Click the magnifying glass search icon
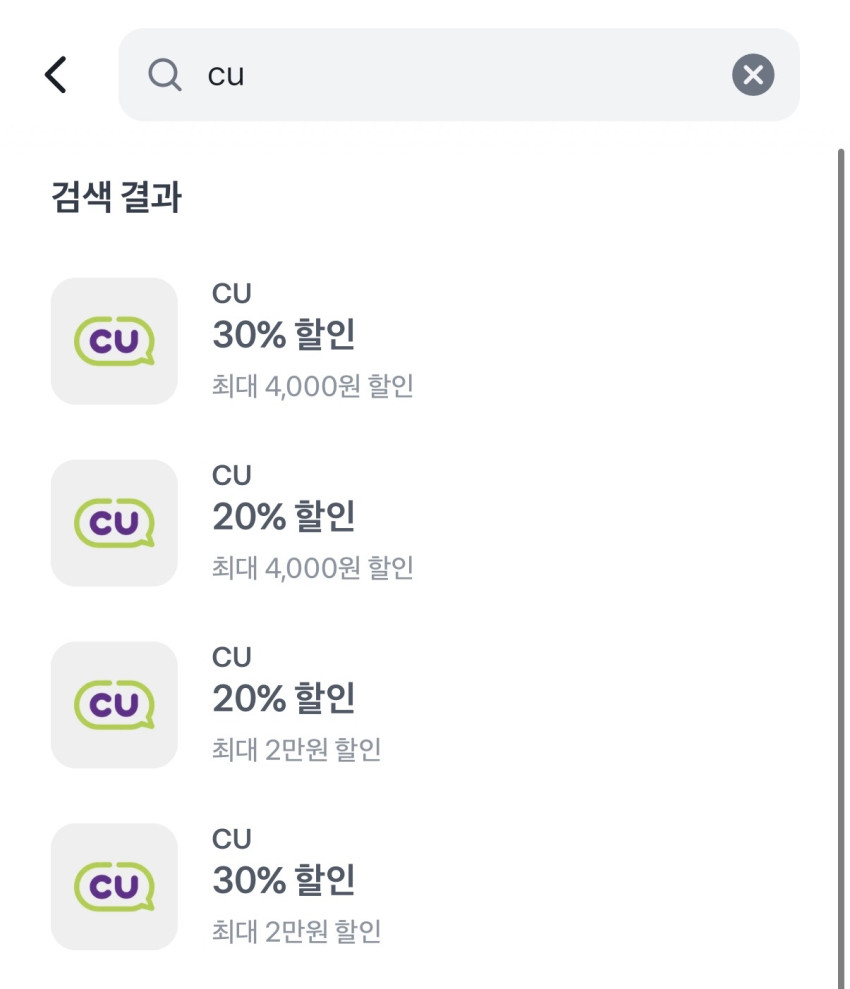This screenshot has height=989, width=850. click(164, 75)
